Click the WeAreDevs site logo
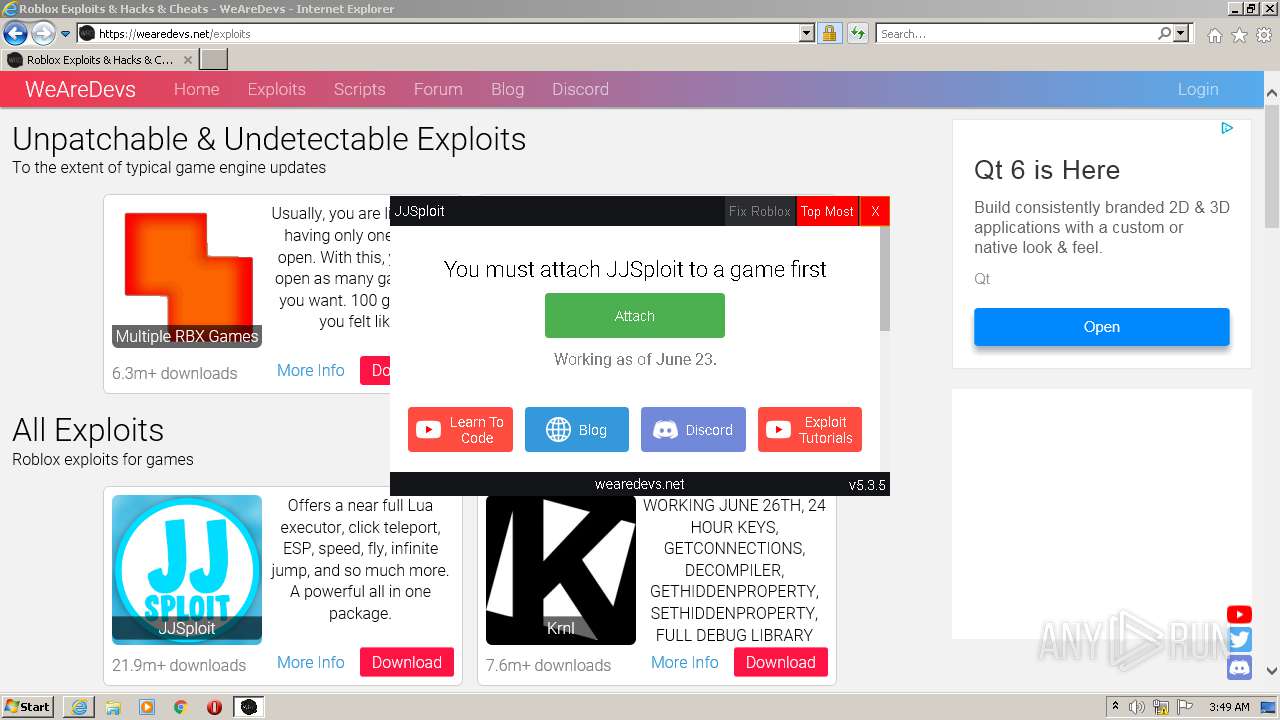Screen dimensions: 1280x720 point(80,89)
